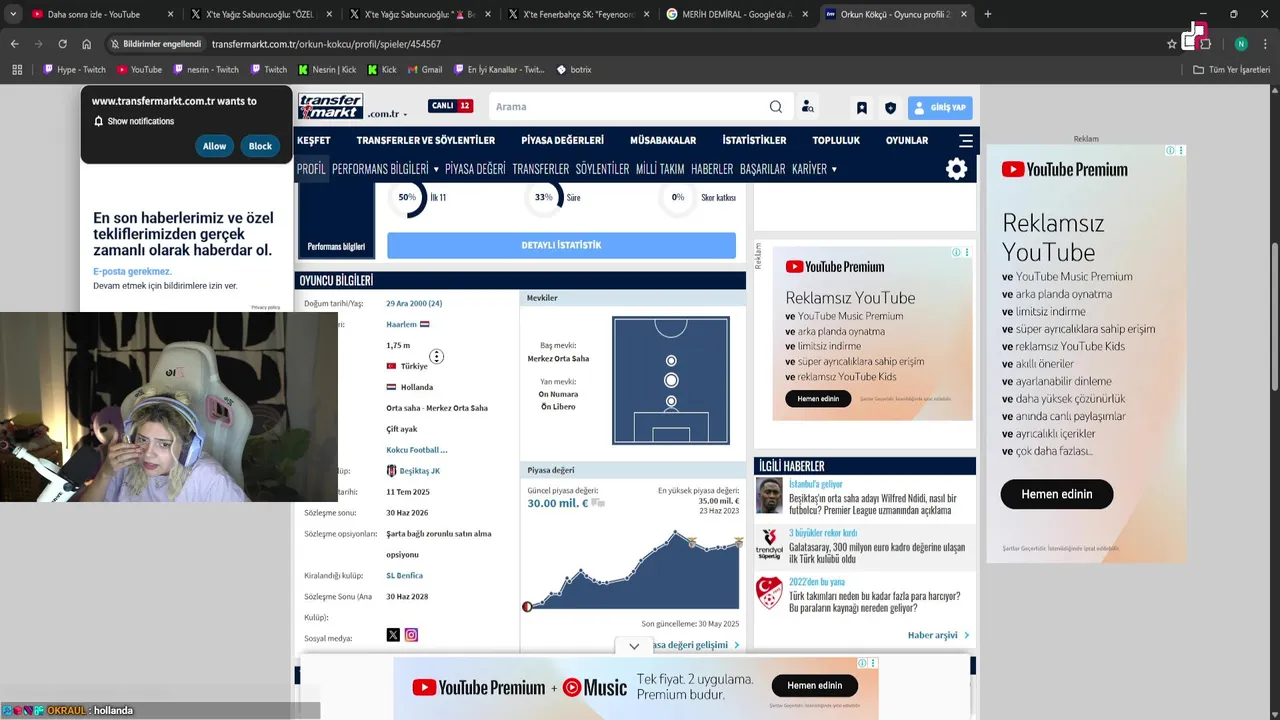Open Galatasaray 300 milyon euro news item
1280x720 pixels.
click(x=877, y=553)
